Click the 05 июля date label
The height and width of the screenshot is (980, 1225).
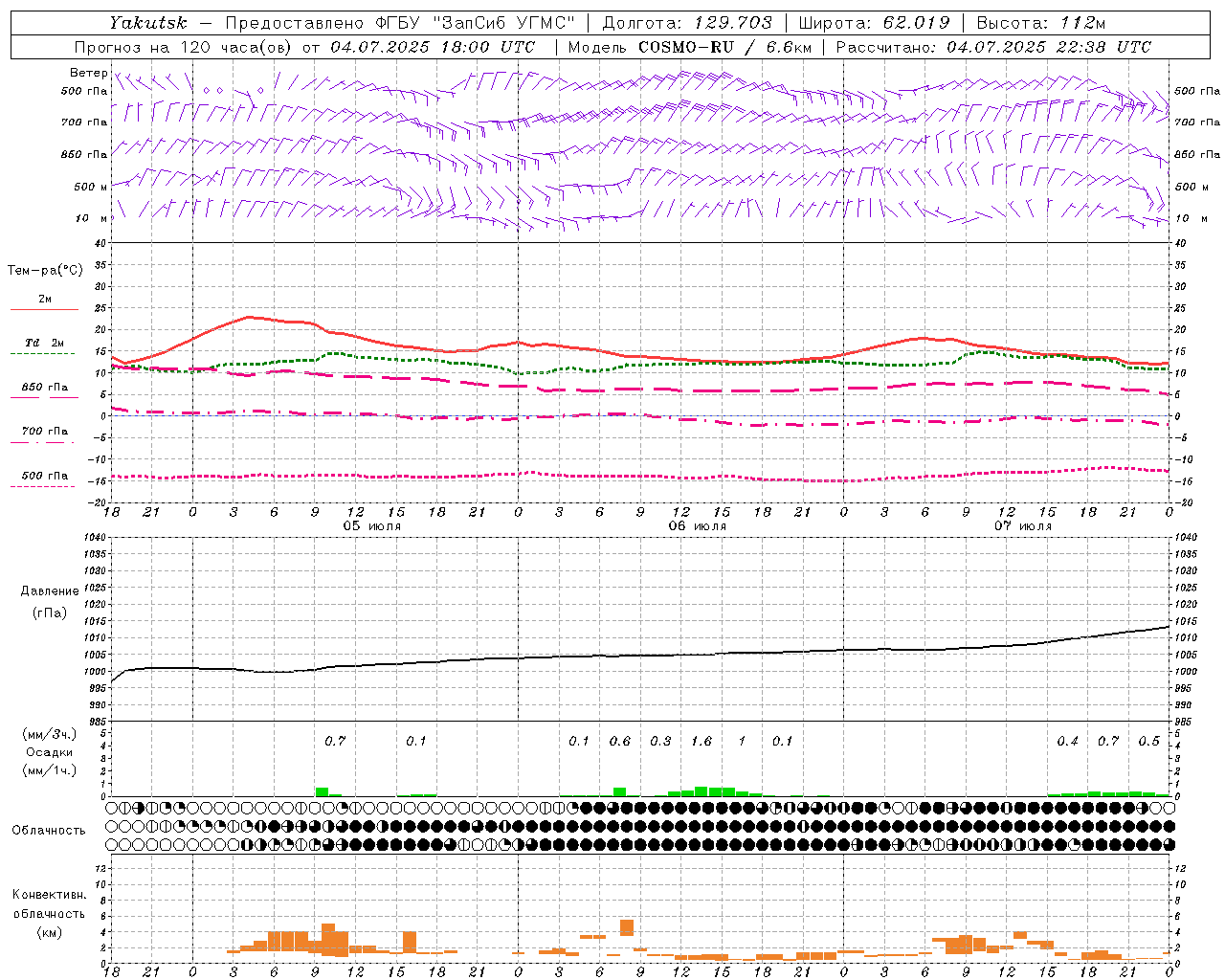[372, 526]
